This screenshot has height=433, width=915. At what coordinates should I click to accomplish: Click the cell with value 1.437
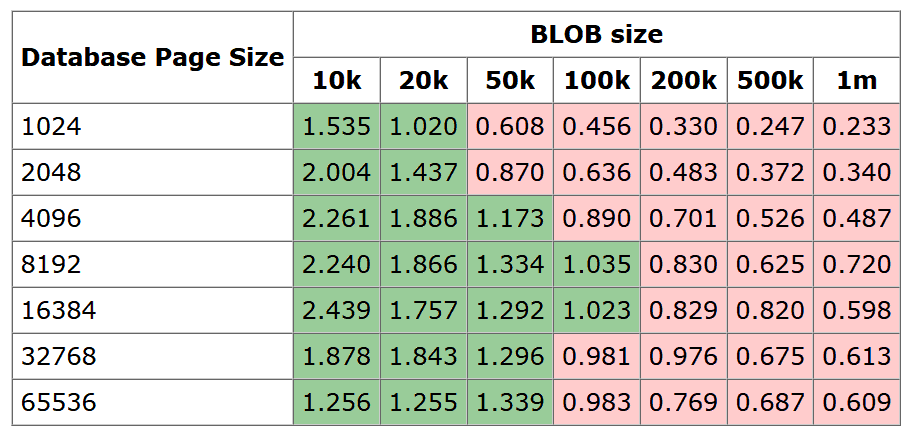click(424, 173)
